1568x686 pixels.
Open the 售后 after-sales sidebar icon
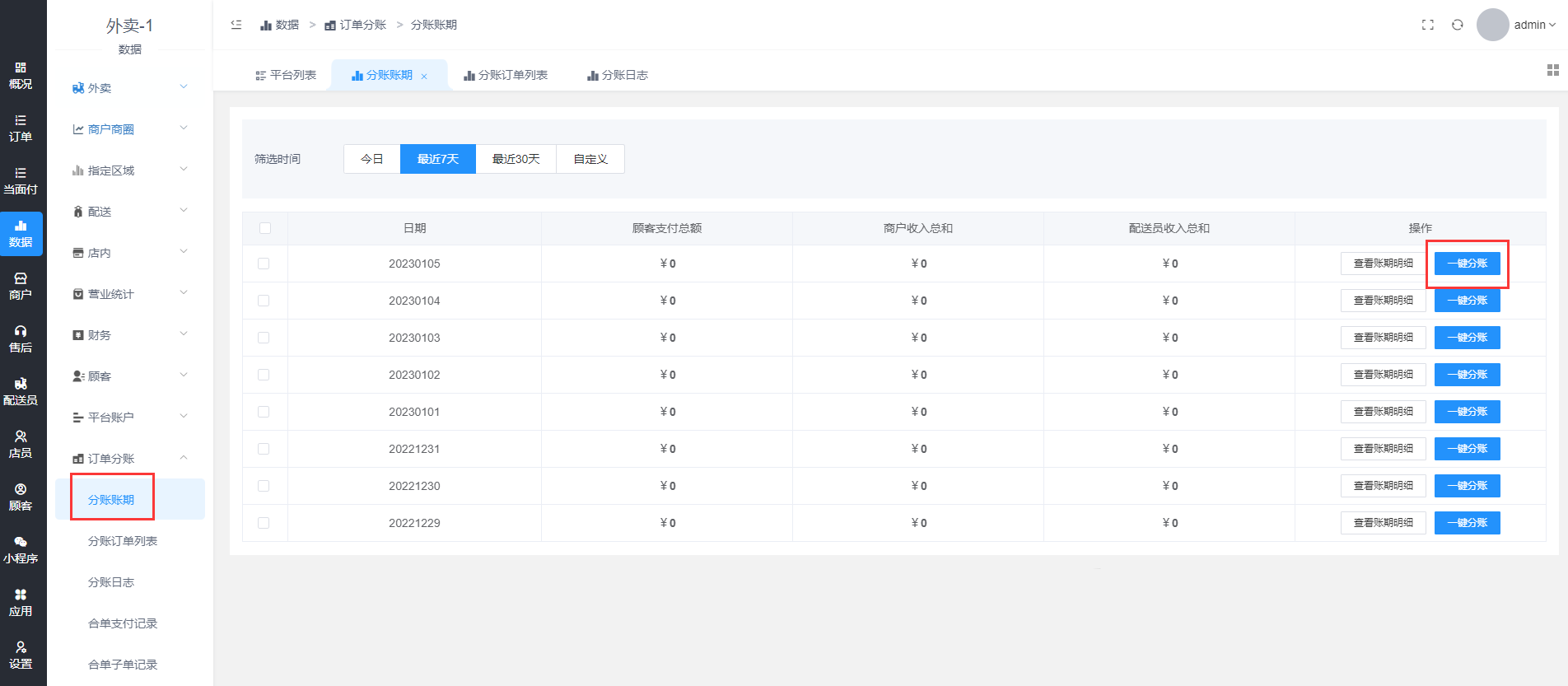point(21,339)
